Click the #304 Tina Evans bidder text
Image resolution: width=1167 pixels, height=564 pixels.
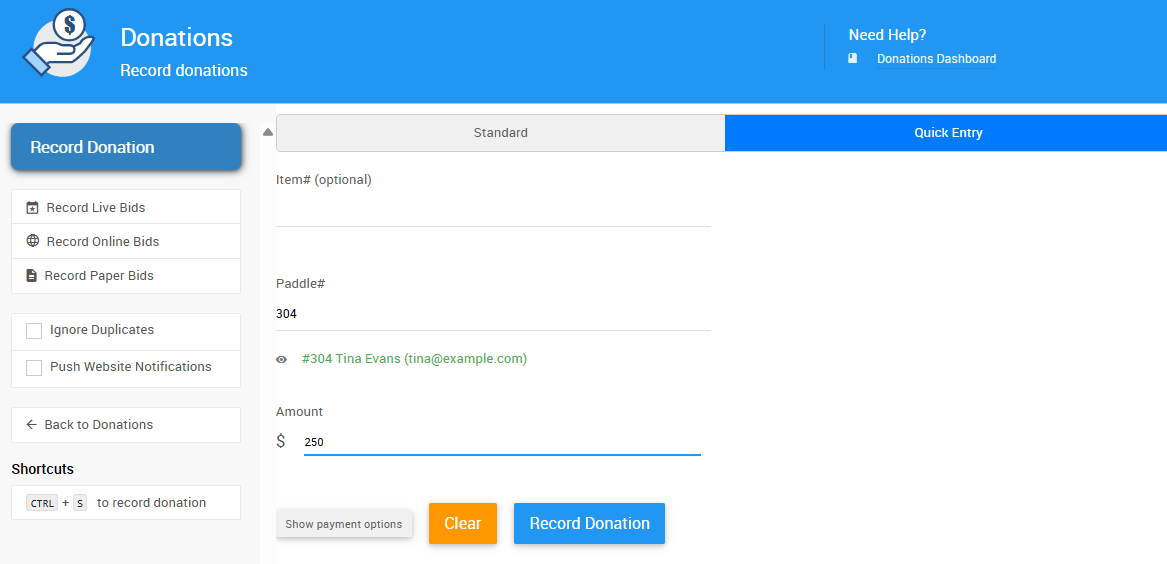click(x=414, y=359)
